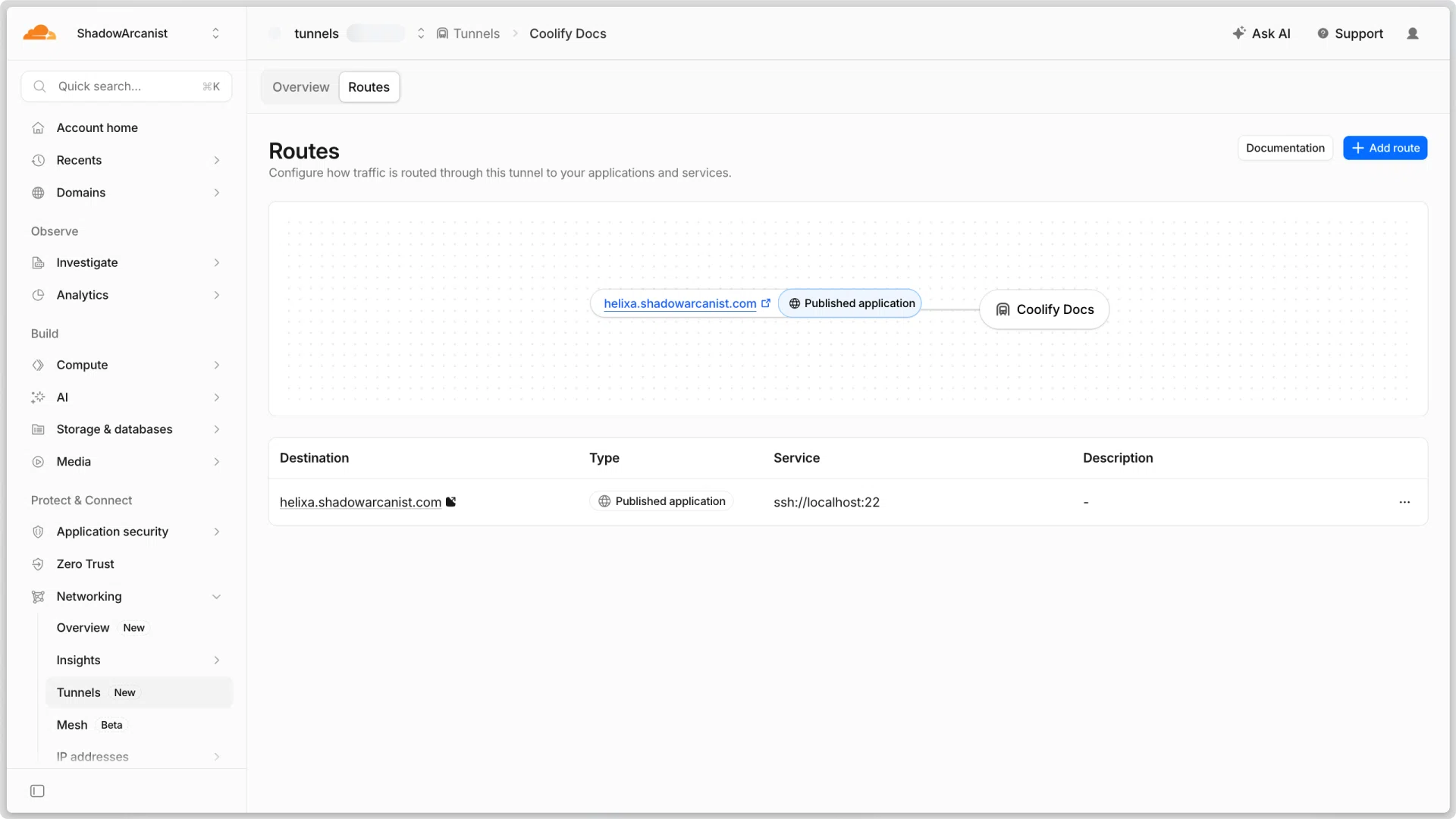Click the Service column header

(796, 458)
